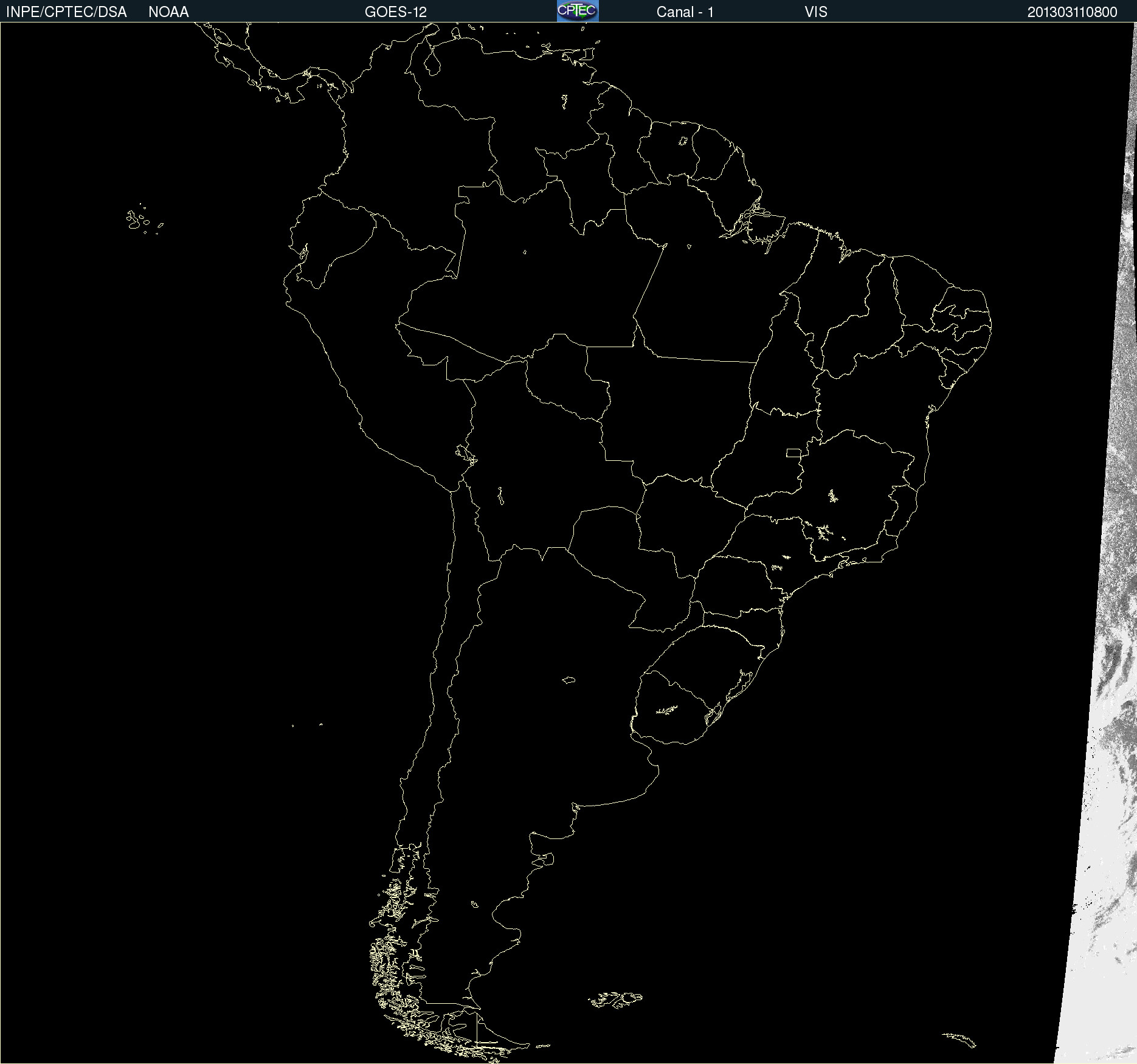Click the NOAA label in header
Screen dimensions: 1137x1064
coord(168,12)
